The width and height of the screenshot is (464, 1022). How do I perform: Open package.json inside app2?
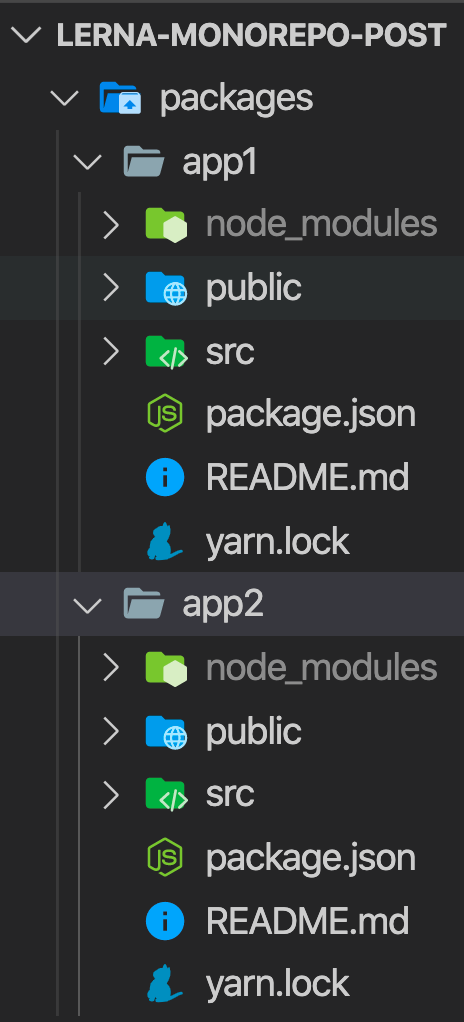tap(311, 858)
